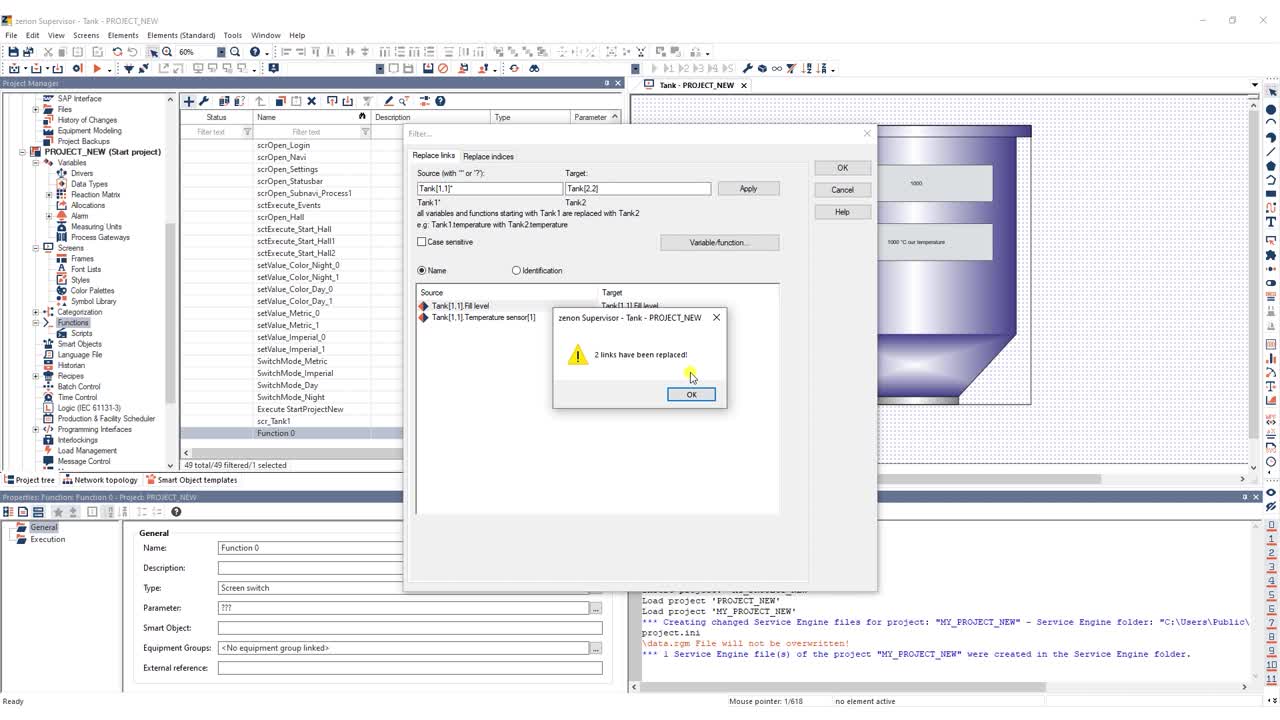
Task: Select Symbol Library in the project tree
Action: point(93,301)
